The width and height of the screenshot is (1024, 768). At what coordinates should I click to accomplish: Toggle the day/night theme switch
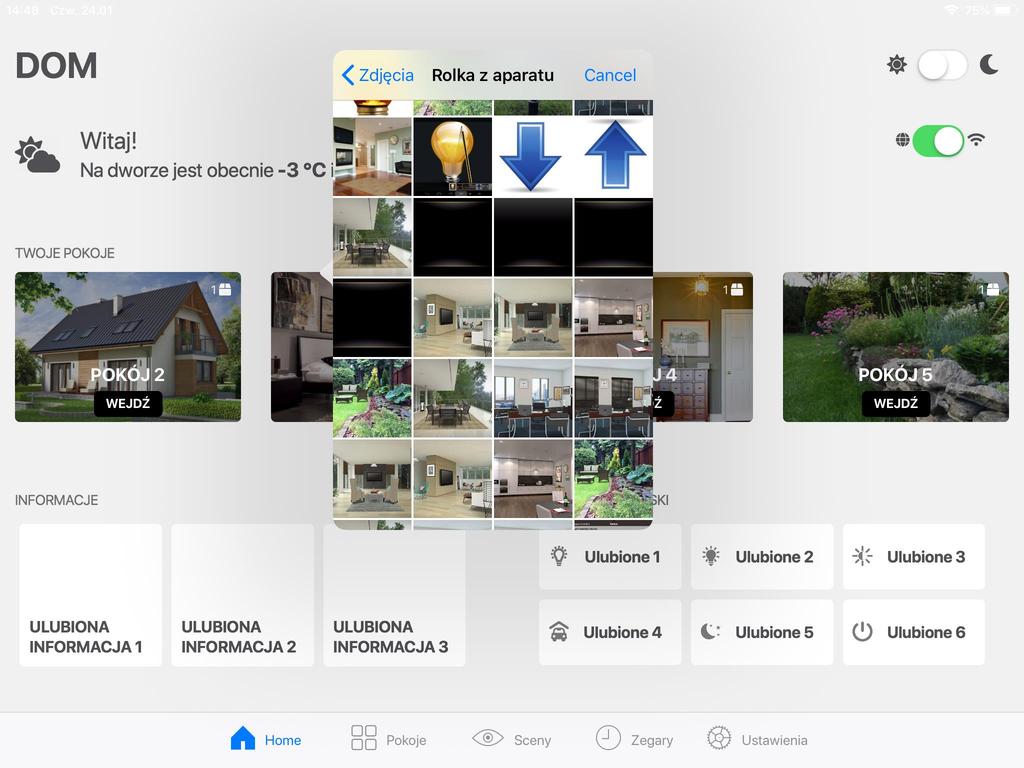tap(942, 65)
